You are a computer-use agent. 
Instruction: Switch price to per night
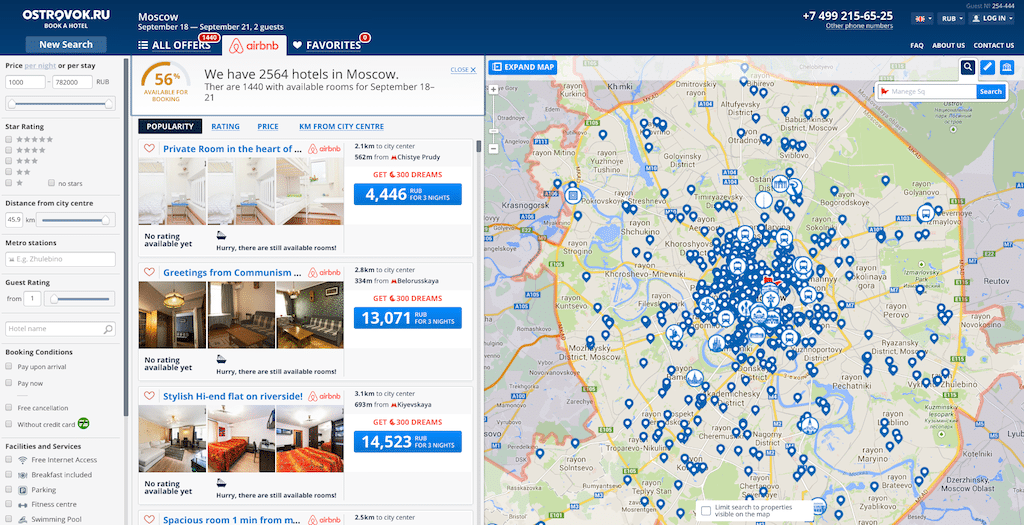[x=40, y=66]
